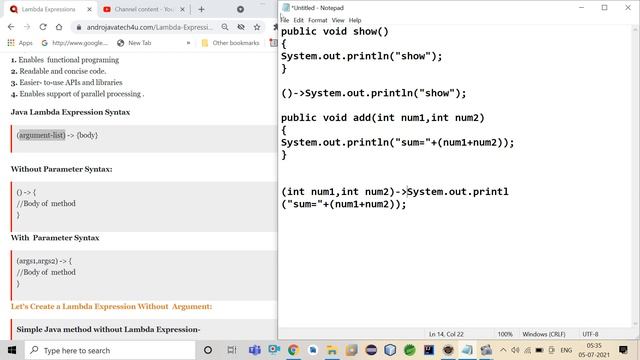
Task: Open network status tray icon
Action: pos(527,350)
